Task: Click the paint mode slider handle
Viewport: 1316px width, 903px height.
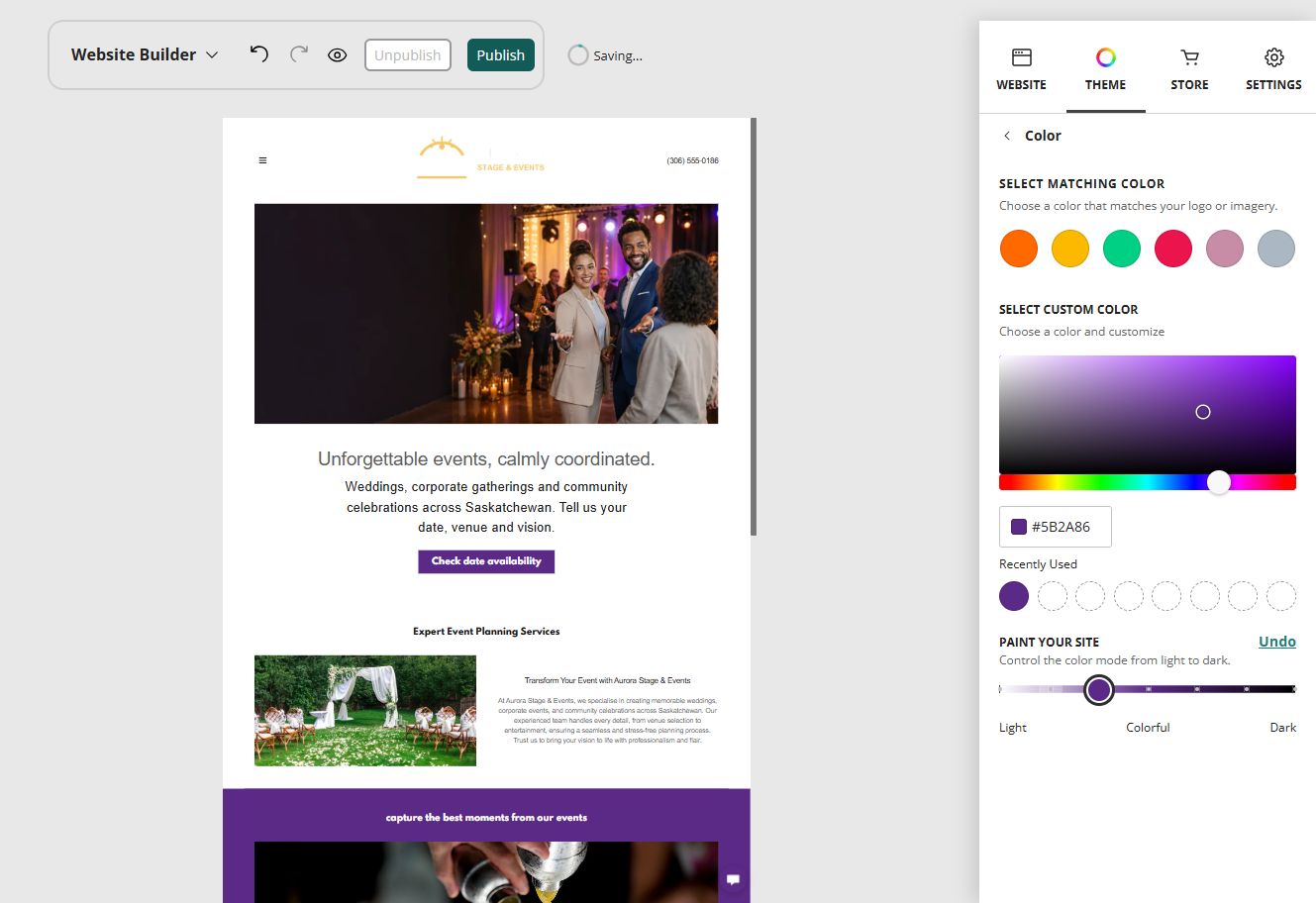Action: (1098, 689)
